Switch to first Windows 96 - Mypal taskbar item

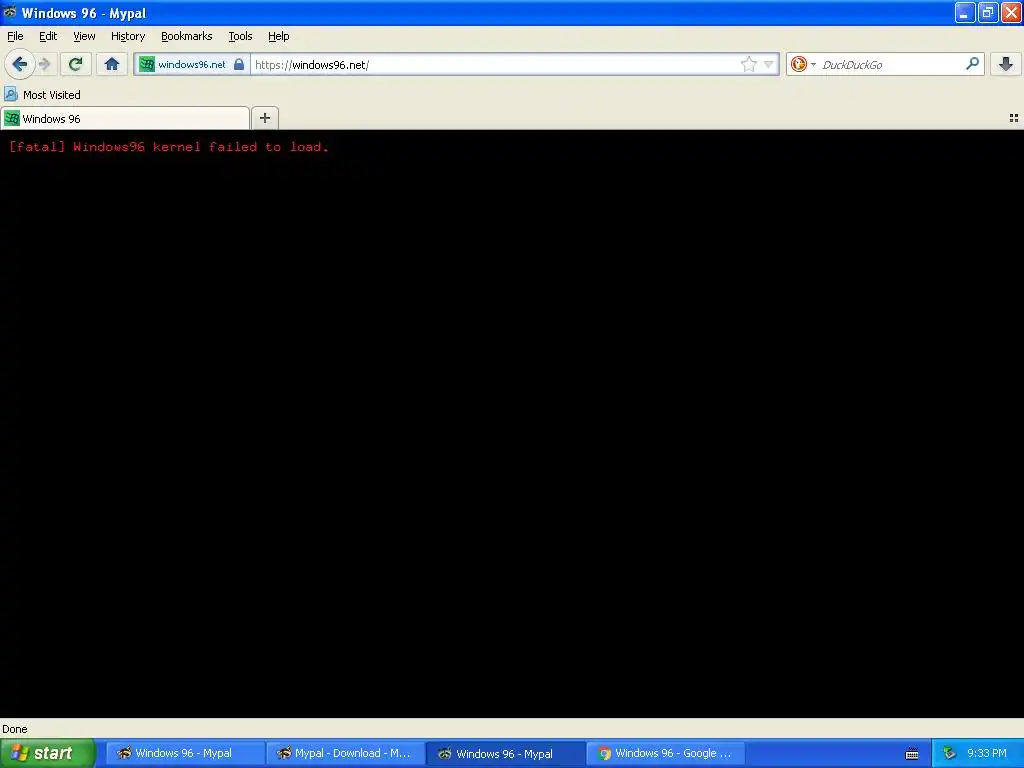coord(184,753)
